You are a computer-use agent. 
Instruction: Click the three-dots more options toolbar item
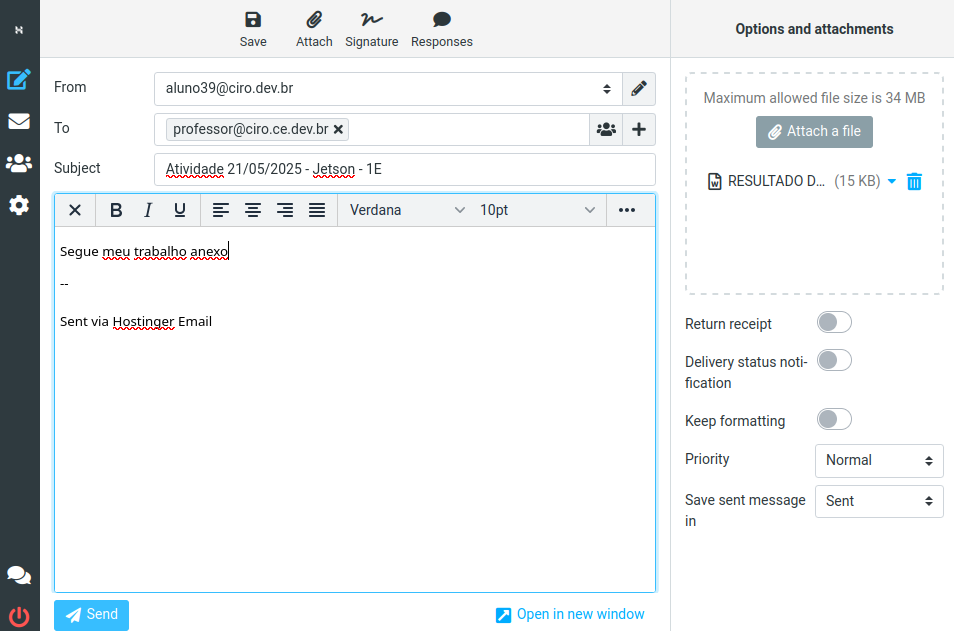627,210
